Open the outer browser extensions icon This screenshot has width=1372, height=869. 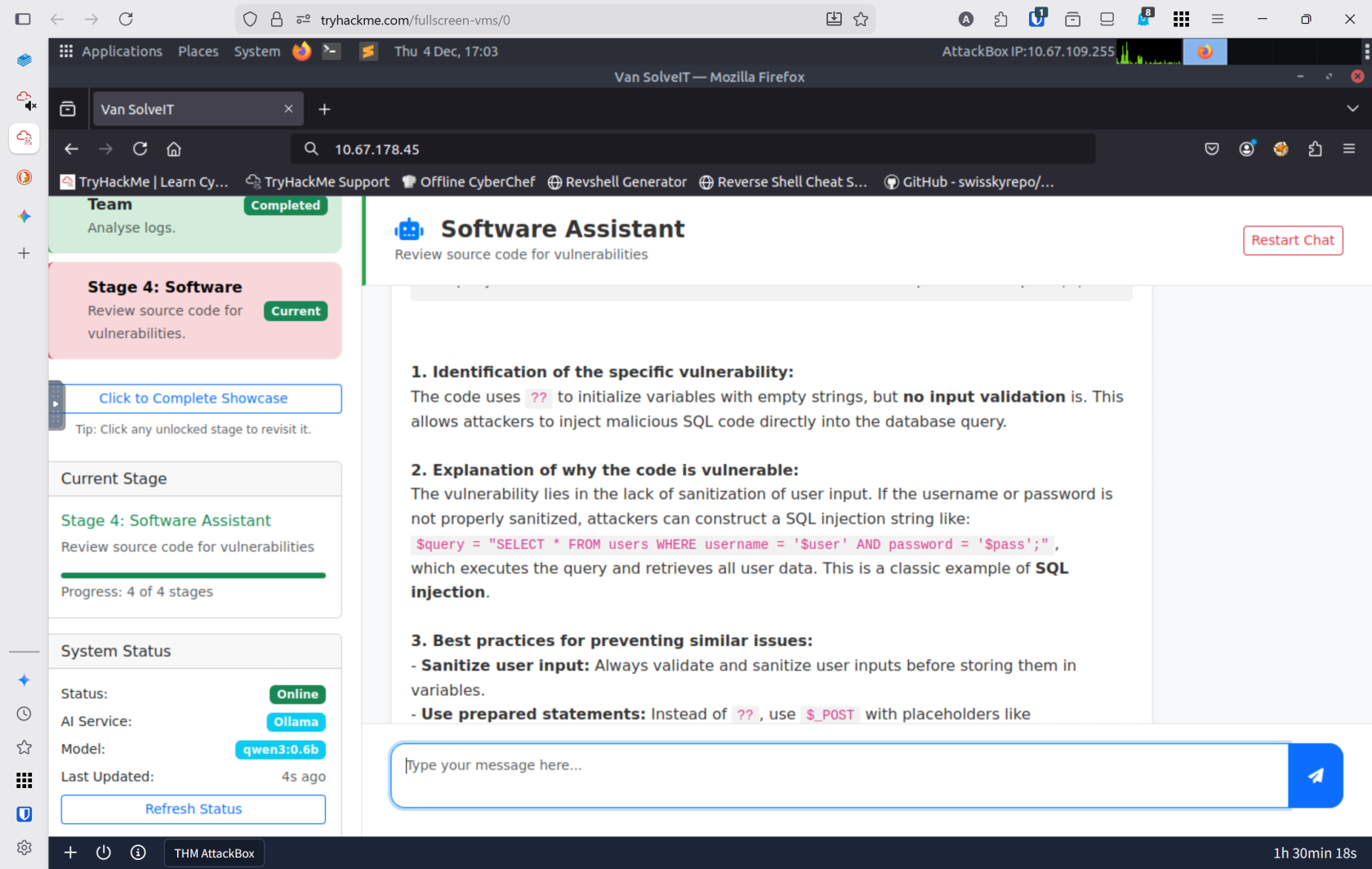coord(1001,19)
